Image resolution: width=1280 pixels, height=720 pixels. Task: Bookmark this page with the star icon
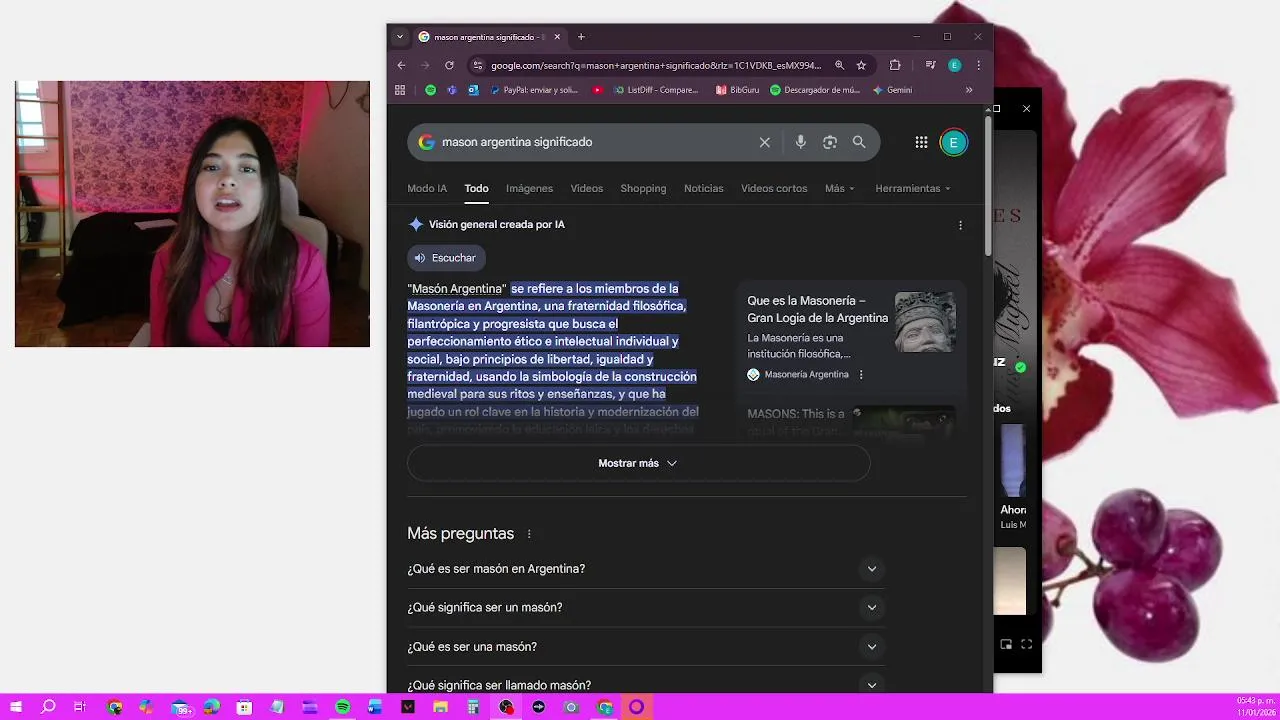tap(861, 65)
